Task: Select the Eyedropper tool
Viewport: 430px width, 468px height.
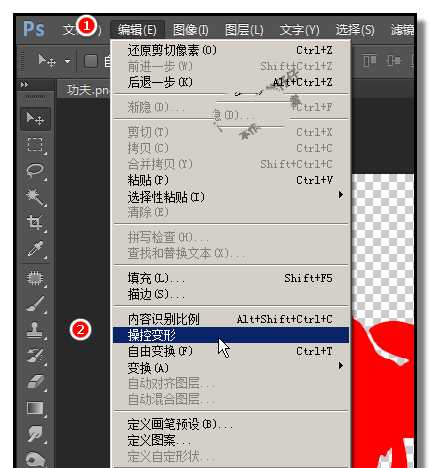Action: pos(35,249)
